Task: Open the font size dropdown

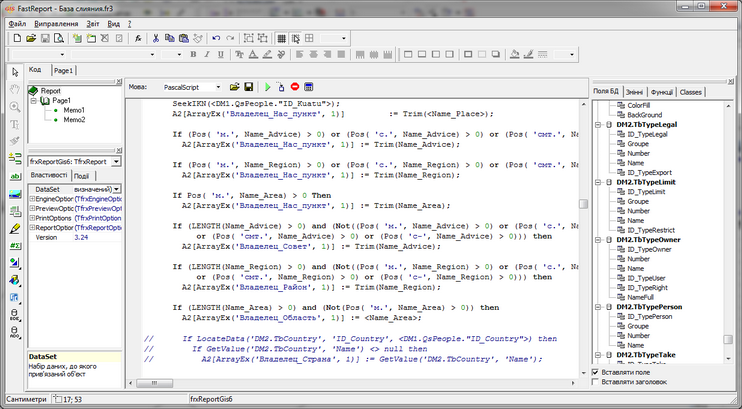Action: (x=179, y=55)
